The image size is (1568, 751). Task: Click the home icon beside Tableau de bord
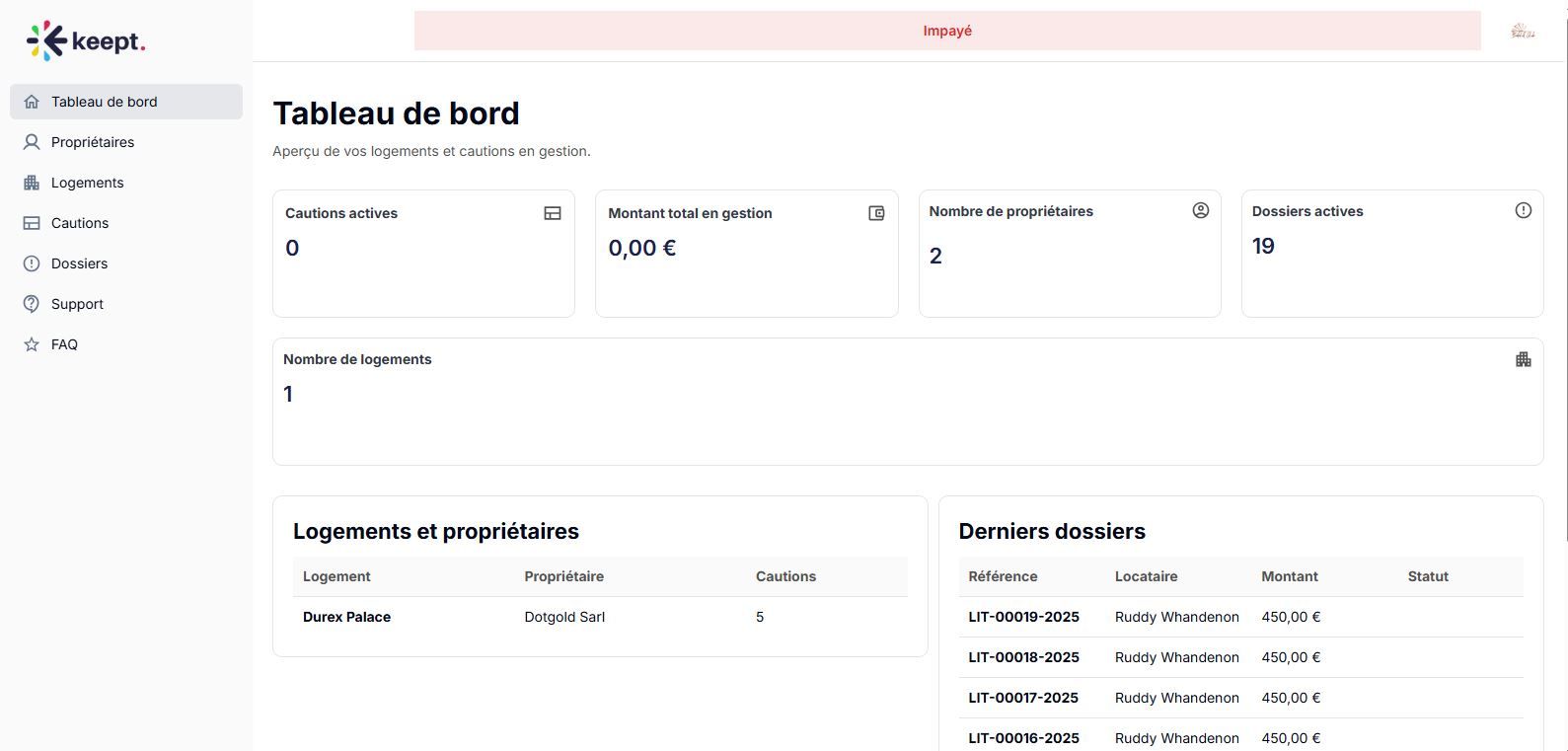tap(32, 102)
